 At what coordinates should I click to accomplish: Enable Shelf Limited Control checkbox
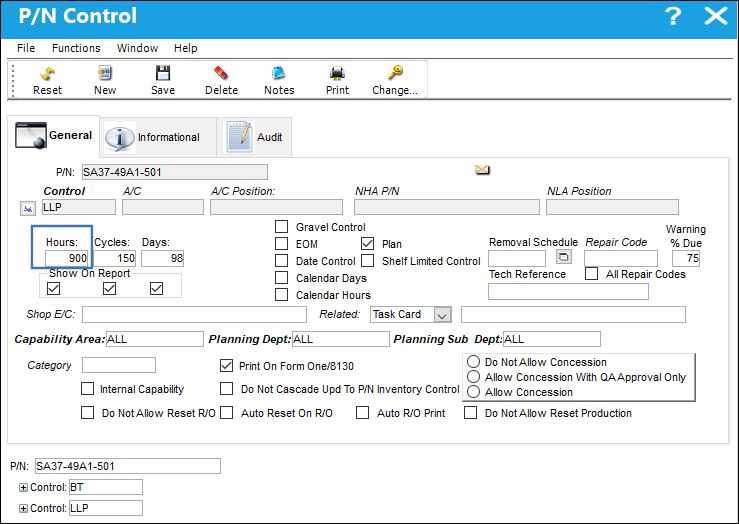pos(367,261)
